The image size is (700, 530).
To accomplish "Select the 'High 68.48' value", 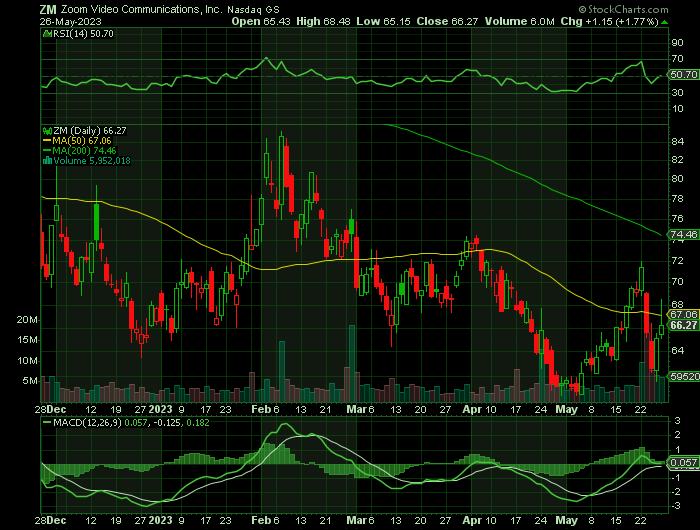I will tap(323, 21).
